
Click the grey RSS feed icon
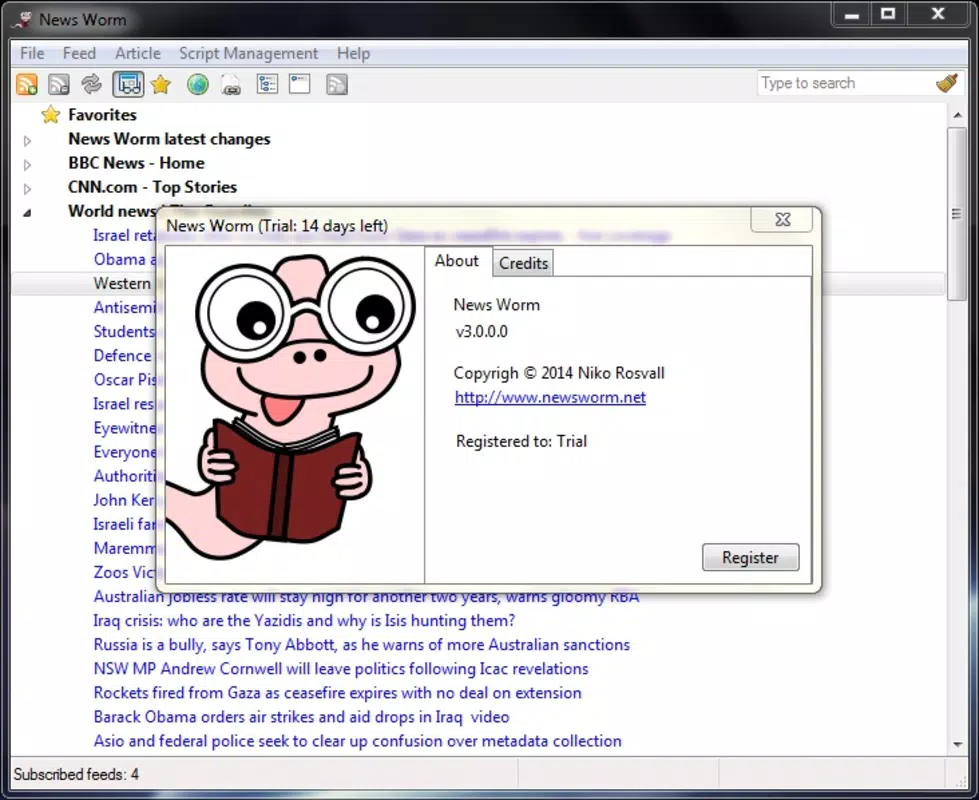click(337, 84)
